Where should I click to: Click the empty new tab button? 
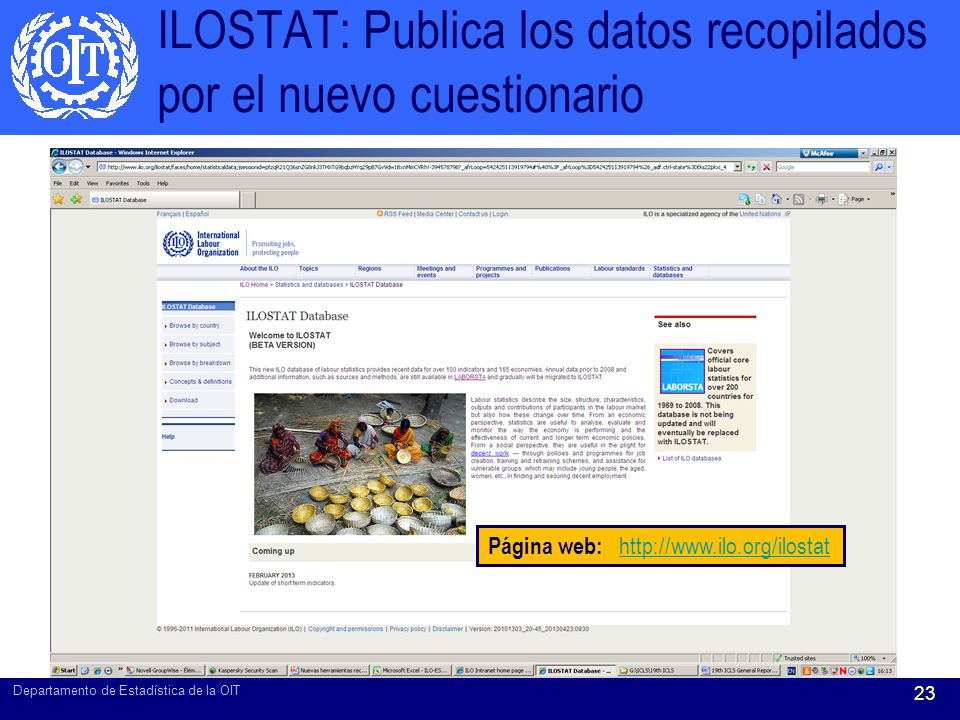click(248, 200)
